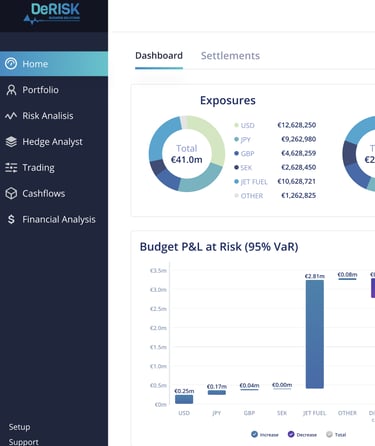Click the OTHER legend color dot

click(236, 195)
